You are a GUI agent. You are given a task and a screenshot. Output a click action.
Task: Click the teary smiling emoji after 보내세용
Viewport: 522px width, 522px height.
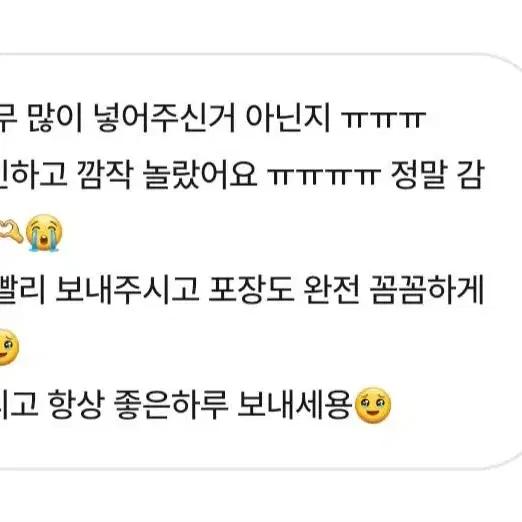[x=373, y=405]
